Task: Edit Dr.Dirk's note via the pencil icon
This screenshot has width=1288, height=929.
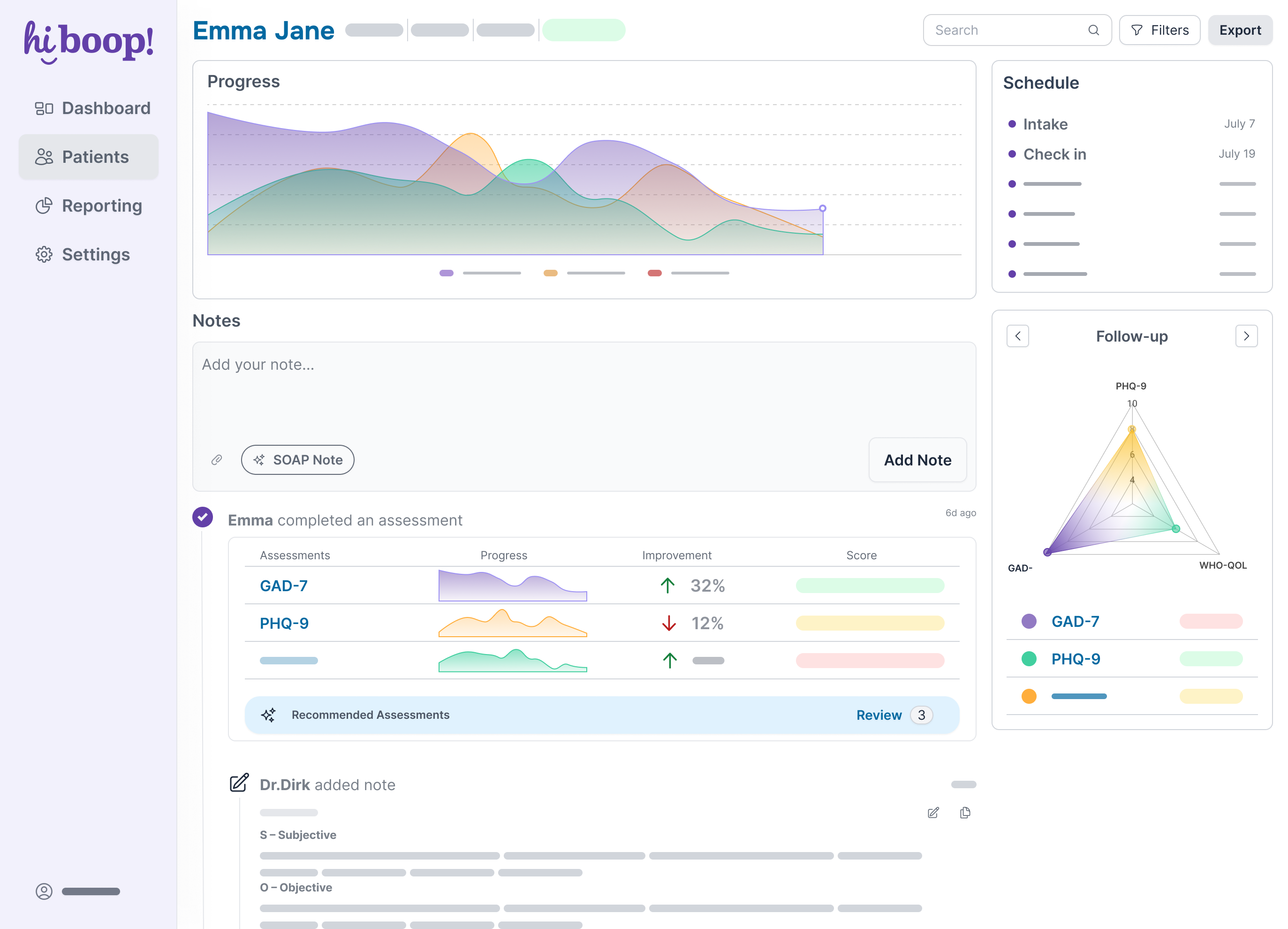Action: [x=933, y=813]
